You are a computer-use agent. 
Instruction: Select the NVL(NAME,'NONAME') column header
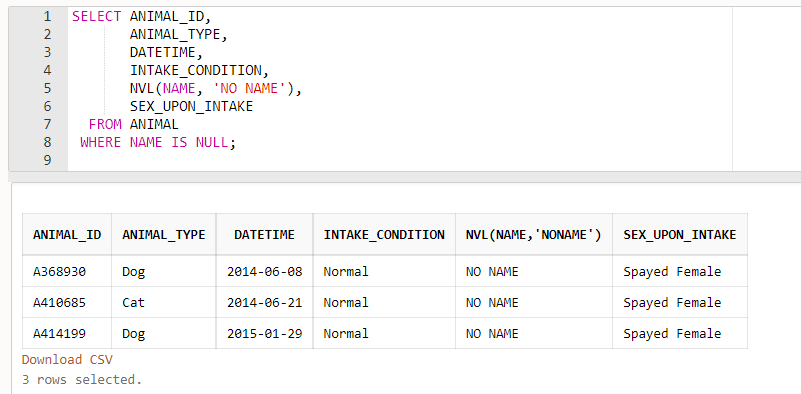[534, 235]
